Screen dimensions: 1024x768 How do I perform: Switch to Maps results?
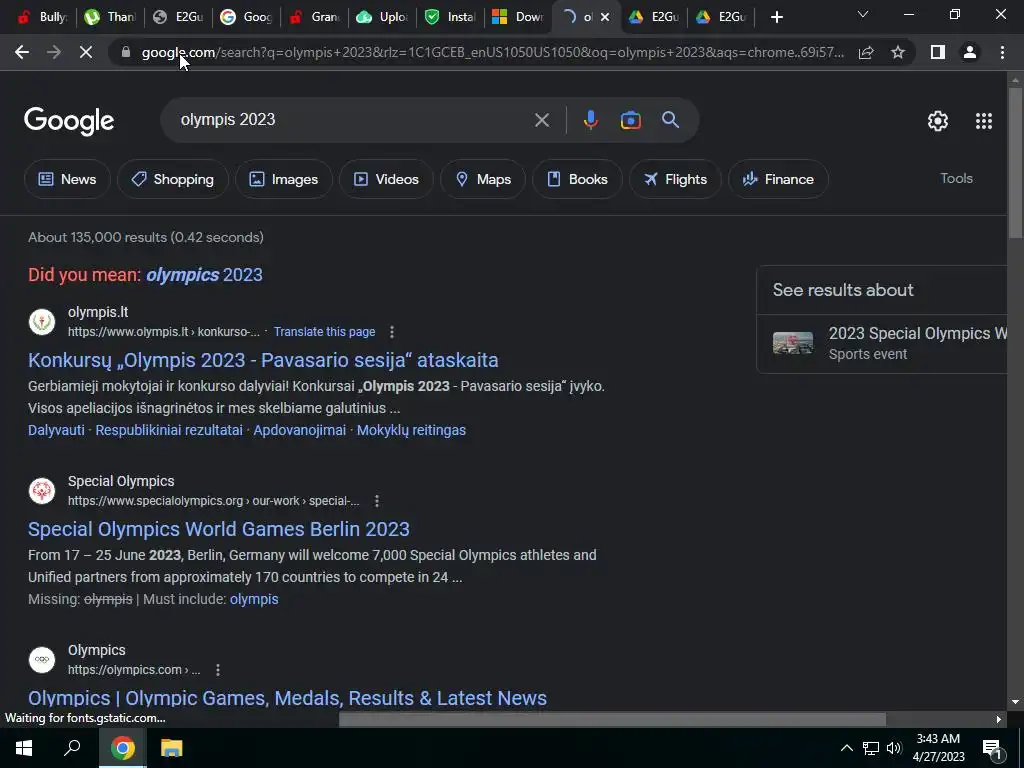pos(483,179)
